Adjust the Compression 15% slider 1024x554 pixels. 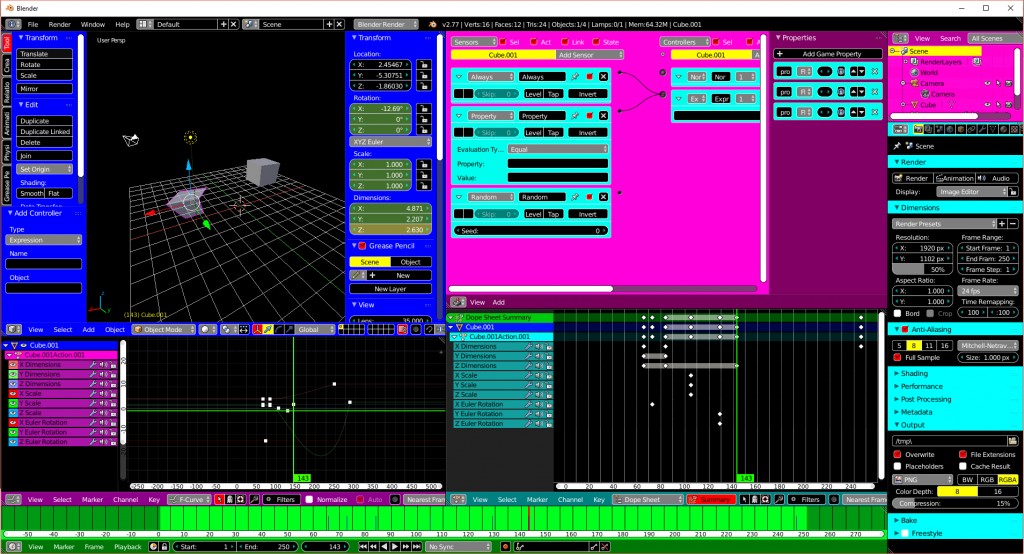coord(955,503)
